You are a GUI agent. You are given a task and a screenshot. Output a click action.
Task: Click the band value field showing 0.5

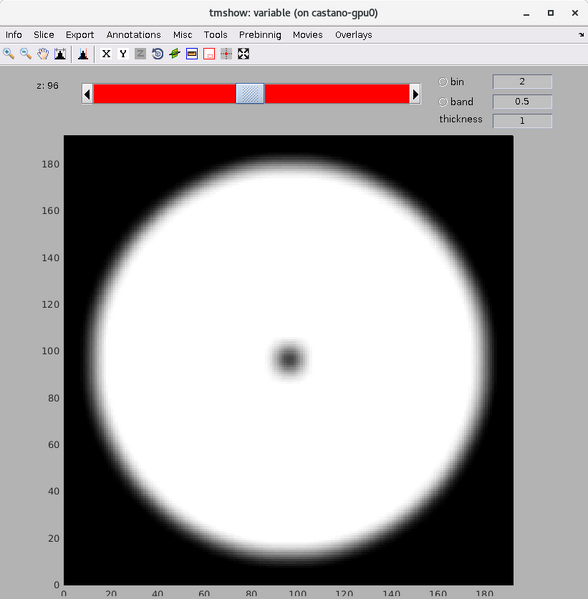click(522, 102)
